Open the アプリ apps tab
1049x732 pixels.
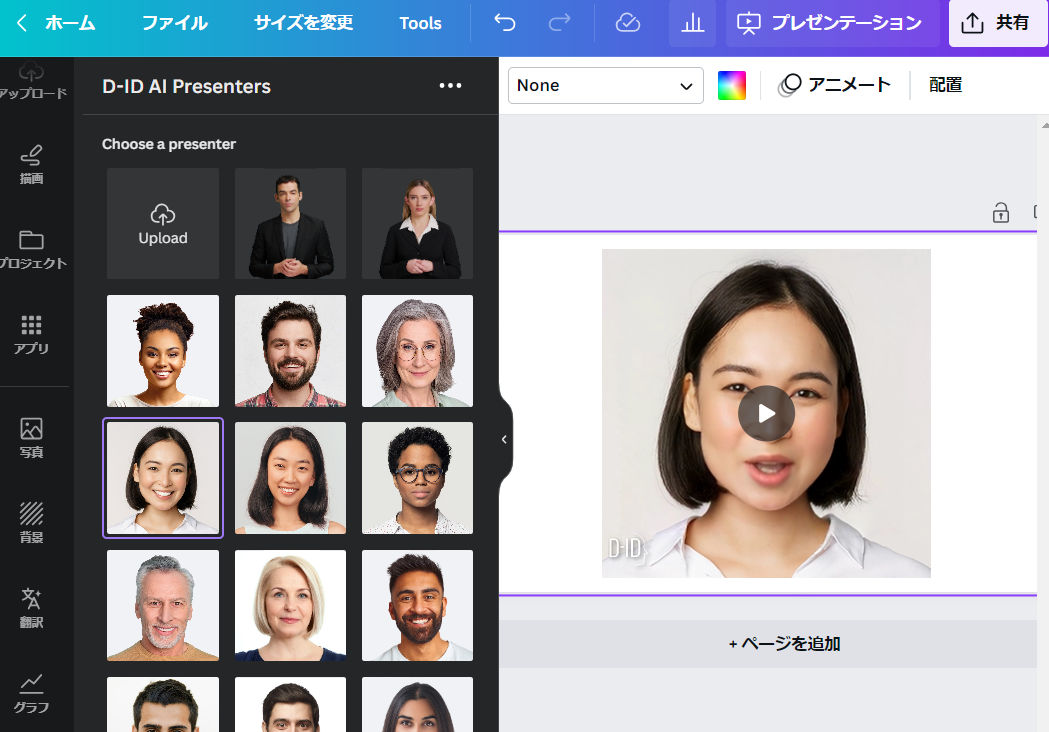31,335
